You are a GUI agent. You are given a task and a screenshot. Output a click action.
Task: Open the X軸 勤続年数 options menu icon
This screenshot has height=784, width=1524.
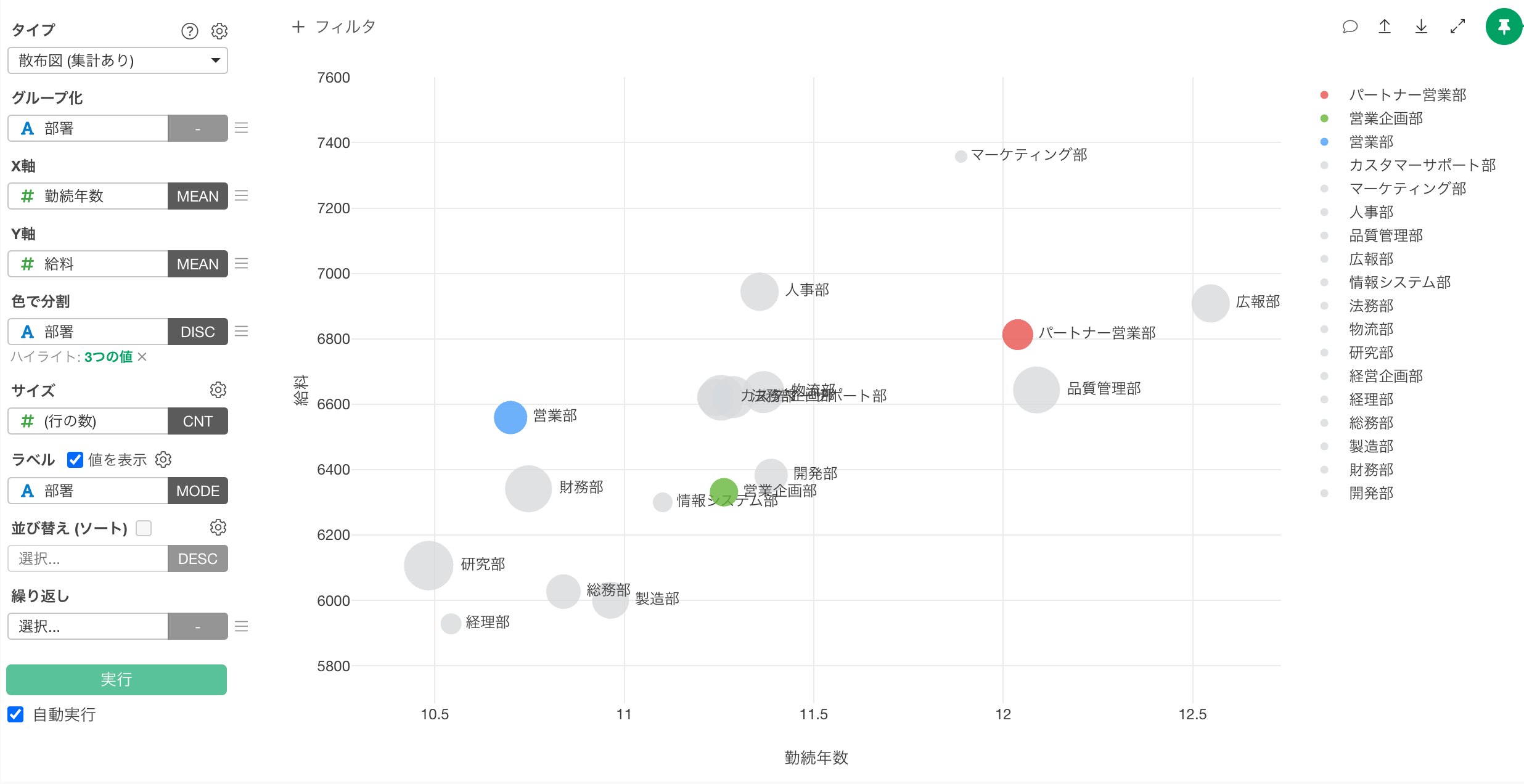click(x=242, y=195)
